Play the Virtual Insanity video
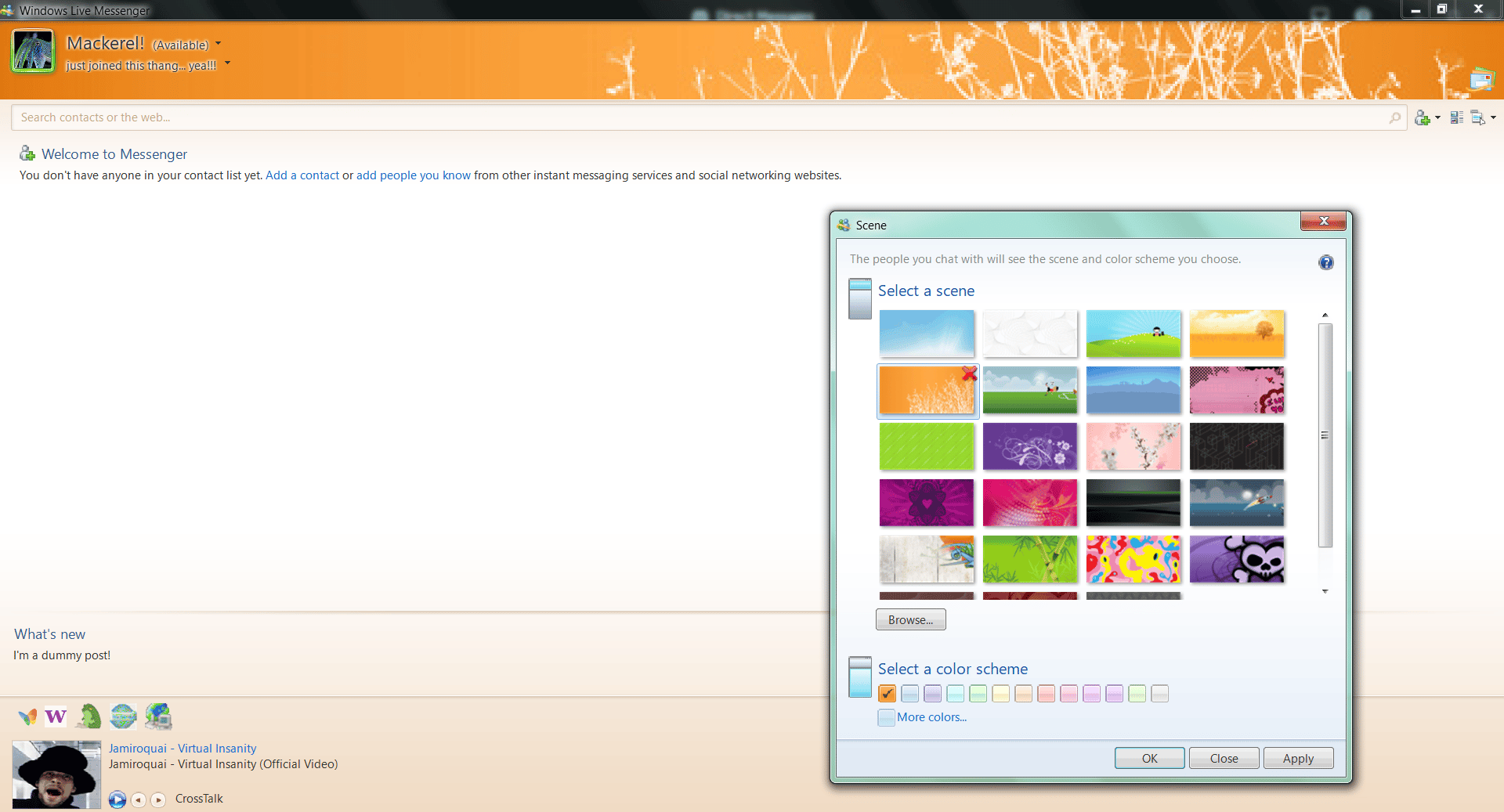Screen dimensions: 1504x812 point(117,799)
